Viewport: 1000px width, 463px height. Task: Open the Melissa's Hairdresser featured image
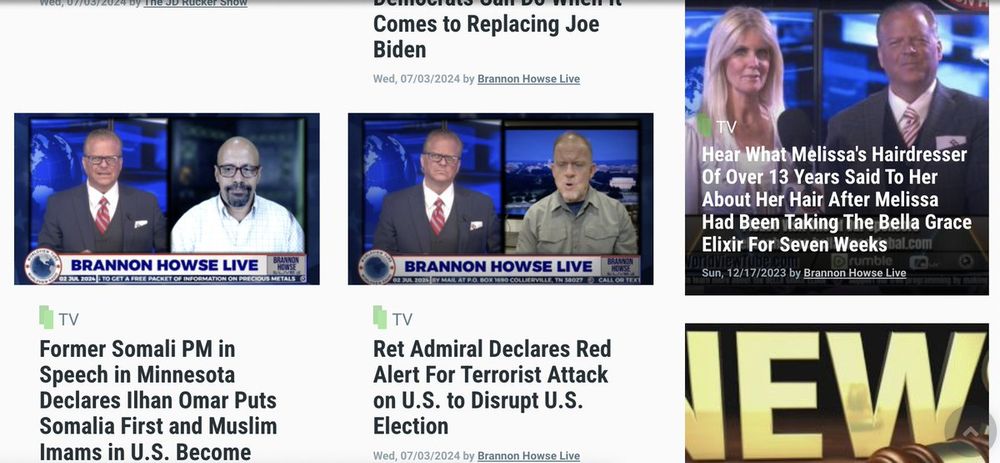point(837,147)
